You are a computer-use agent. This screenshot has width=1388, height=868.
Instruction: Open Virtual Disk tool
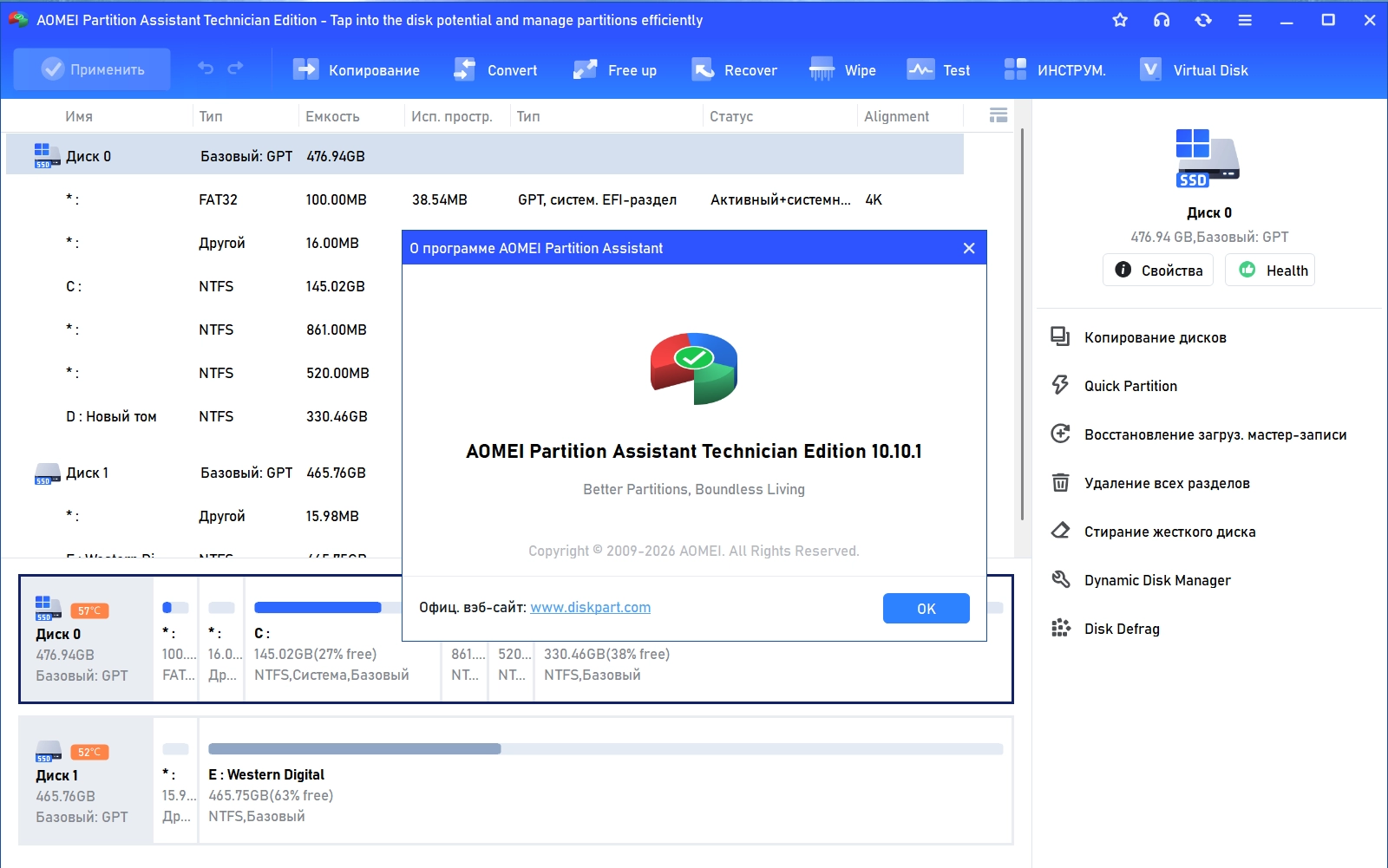tap(1194, 70)
